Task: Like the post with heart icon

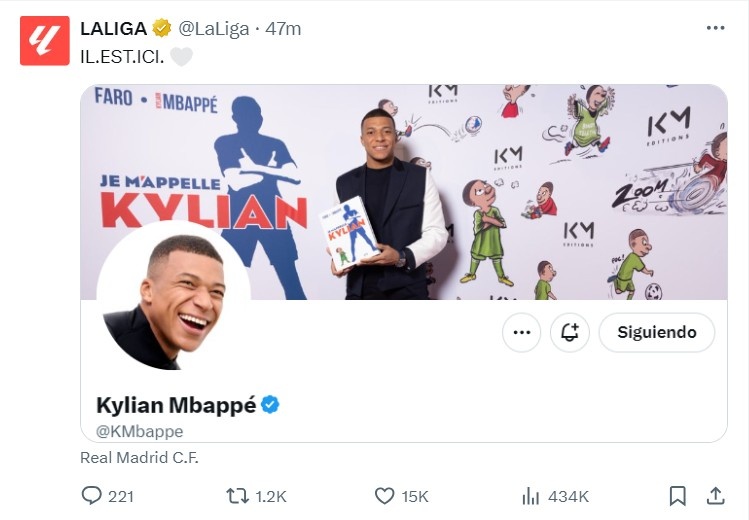Action: tap(384, 495)
